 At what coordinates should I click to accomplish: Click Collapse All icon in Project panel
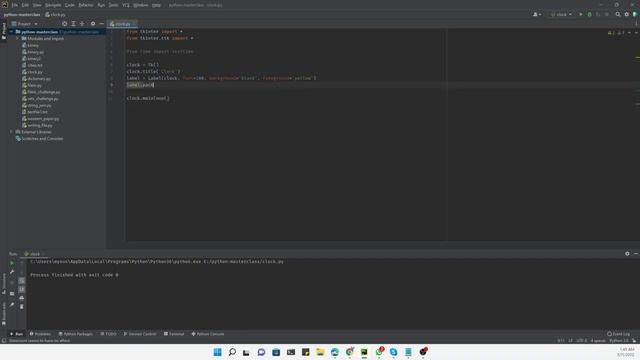pos(82,24)
